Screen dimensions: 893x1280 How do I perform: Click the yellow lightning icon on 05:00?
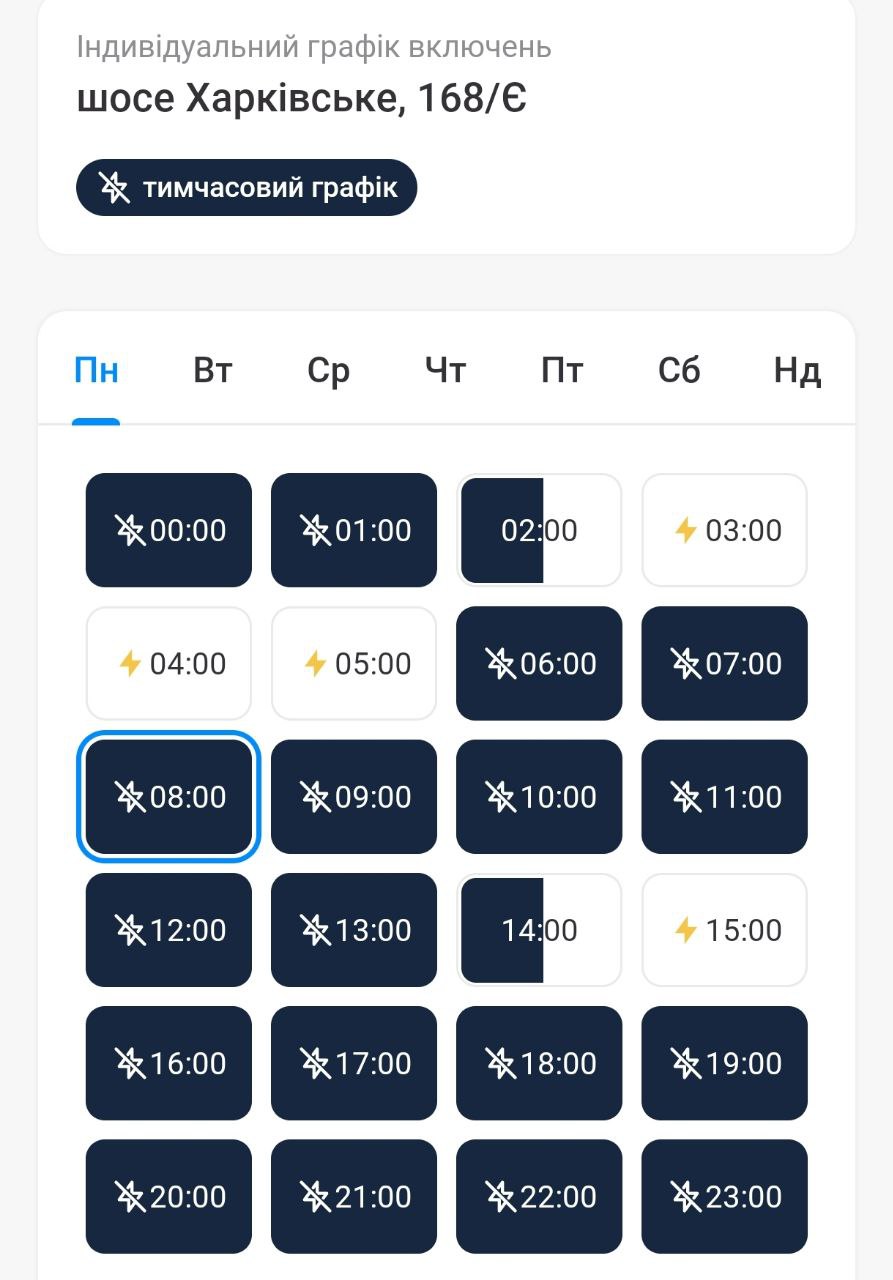315,663
